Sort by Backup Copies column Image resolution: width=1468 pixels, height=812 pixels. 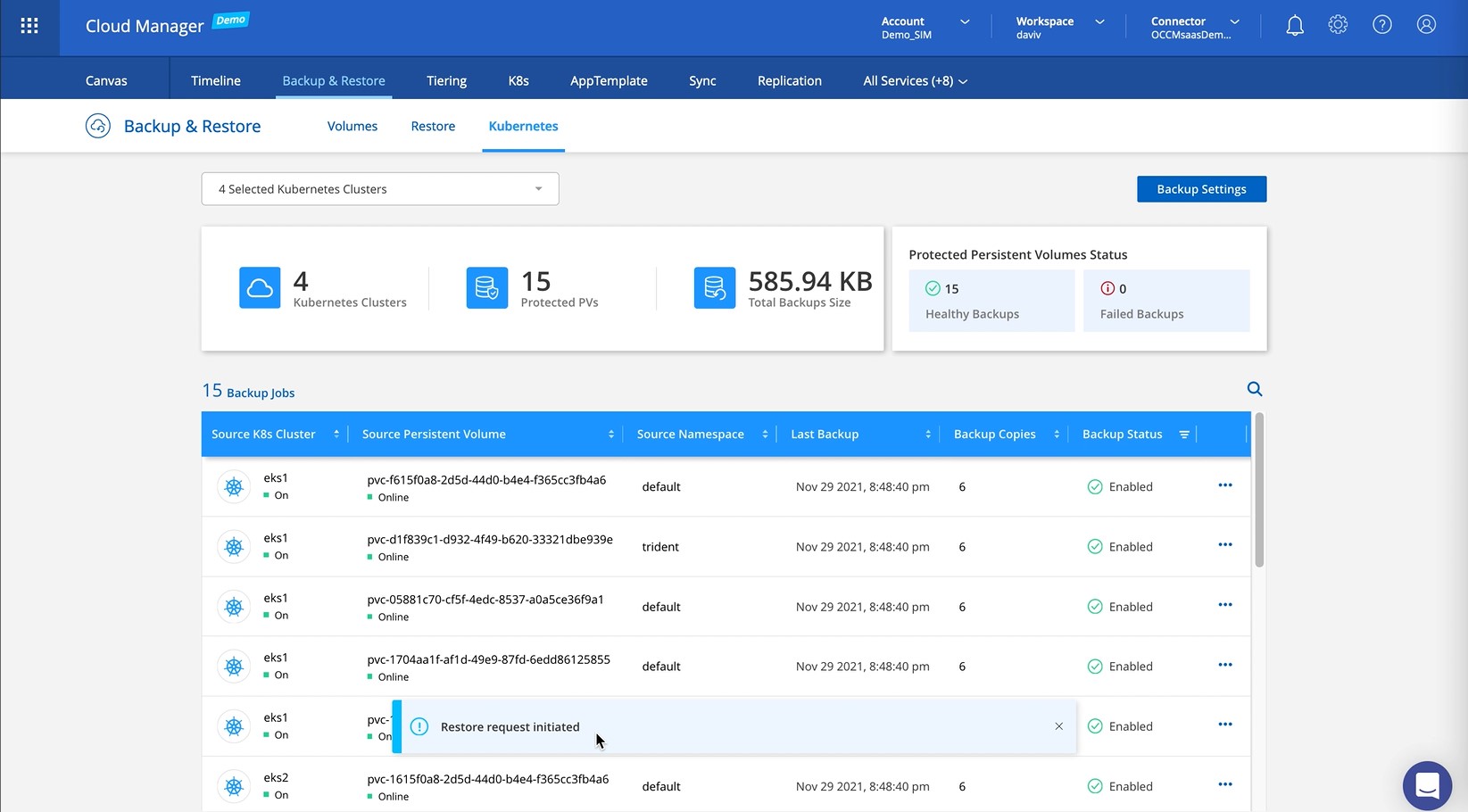(1057, 435)
